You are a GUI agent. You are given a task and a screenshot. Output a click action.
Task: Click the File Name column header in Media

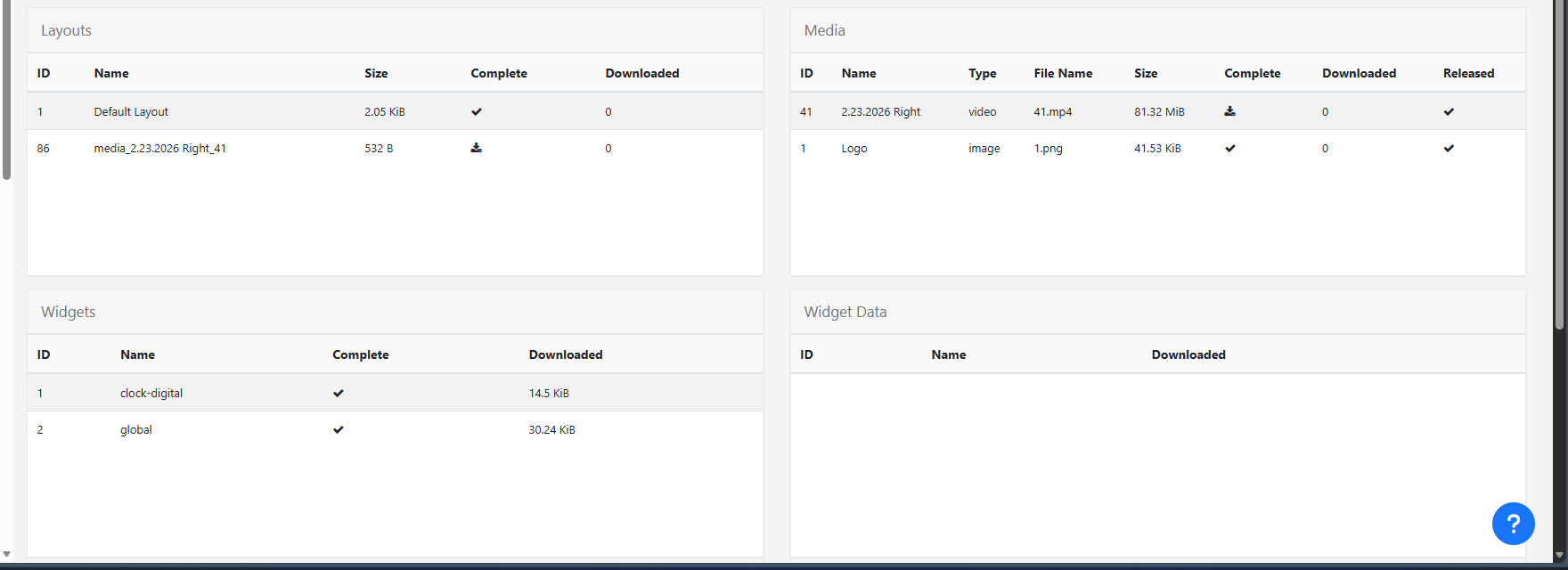(1063, 73)
